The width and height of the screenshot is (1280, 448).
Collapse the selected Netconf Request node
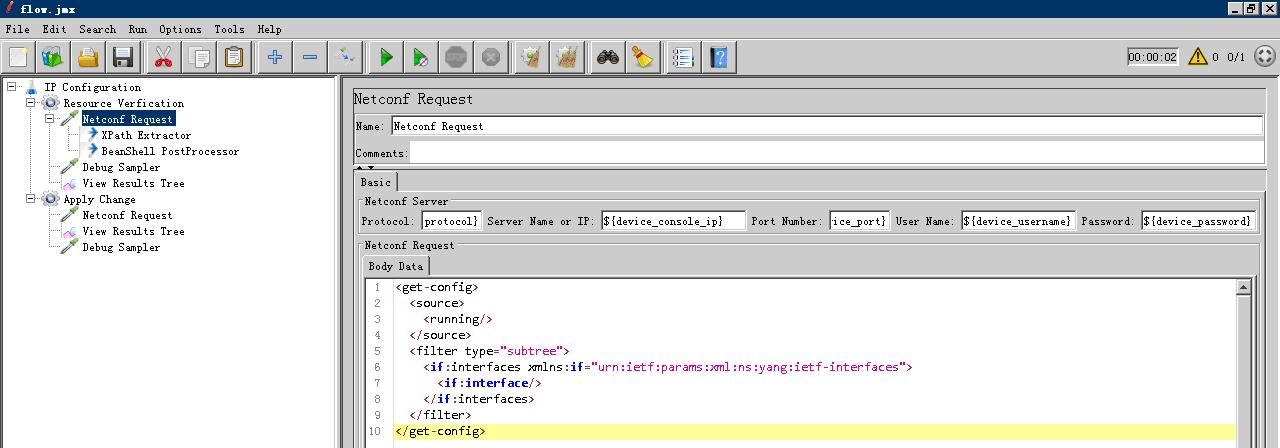pyautogui.click(x=50, y=119)
